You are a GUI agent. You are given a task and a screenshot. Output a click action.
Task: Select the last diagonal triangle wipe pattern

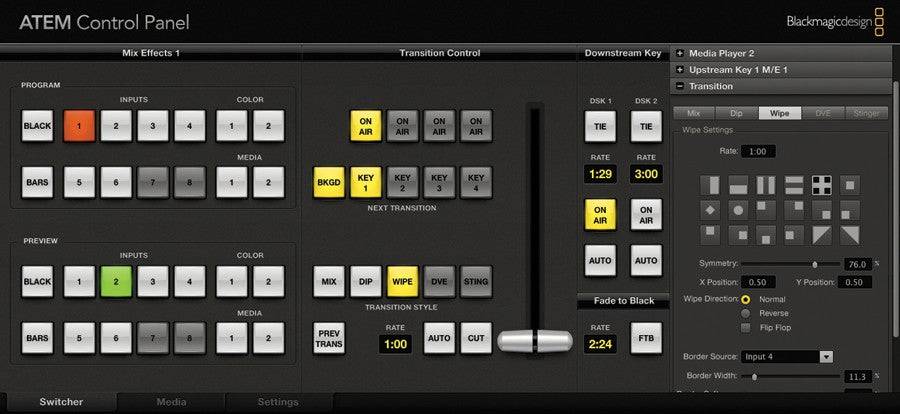tap(850, 235)
